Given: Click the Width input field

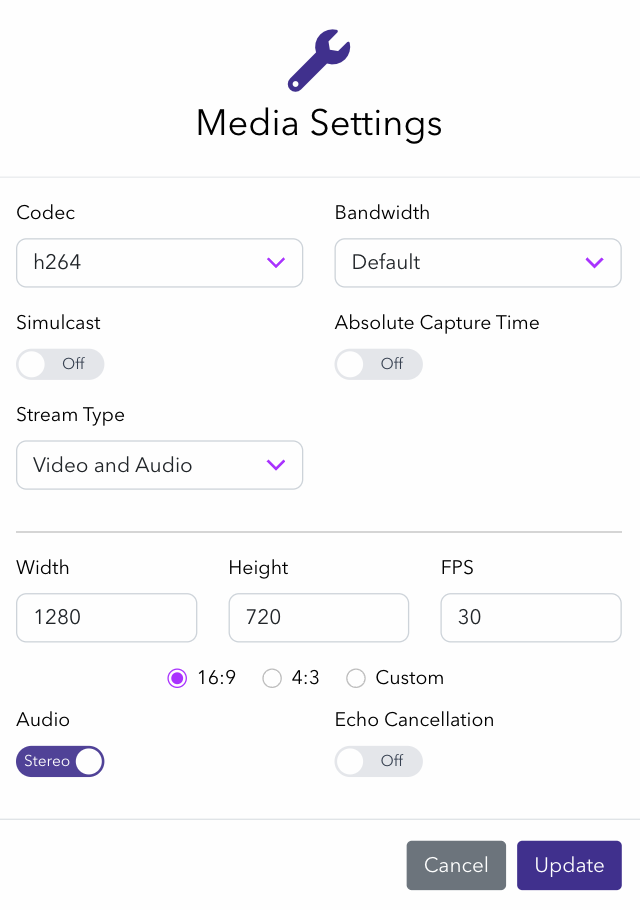Looking at the screenshot, I should coord(106,618).
